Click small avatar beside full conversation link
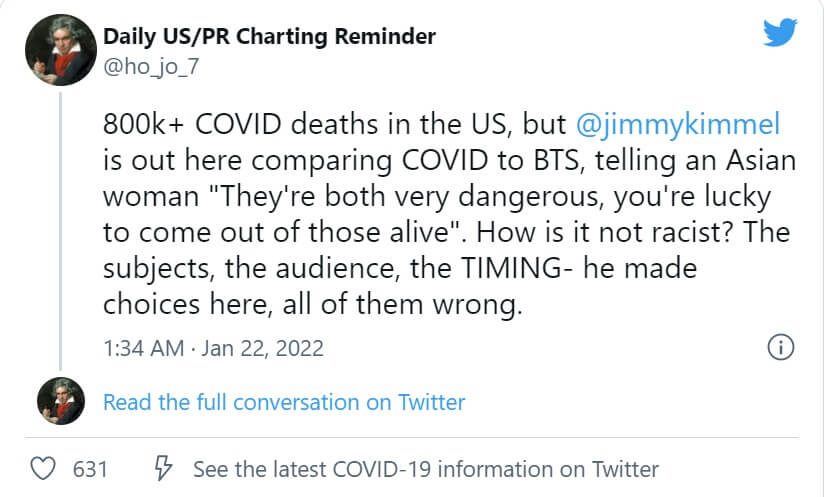This screenshot has width=824, height=497. [x=60, y=402]
